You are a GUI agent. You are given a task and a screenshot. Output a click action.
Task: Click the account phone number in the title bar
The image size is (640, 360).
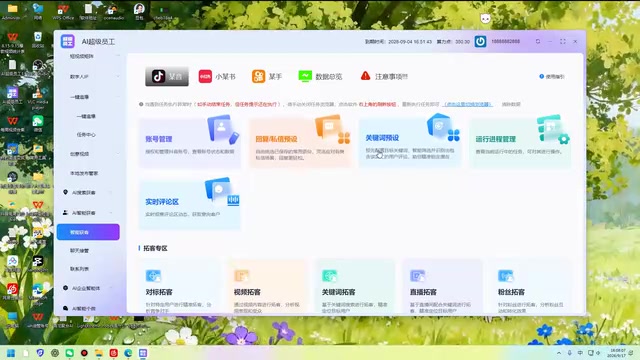coord(505,42)
